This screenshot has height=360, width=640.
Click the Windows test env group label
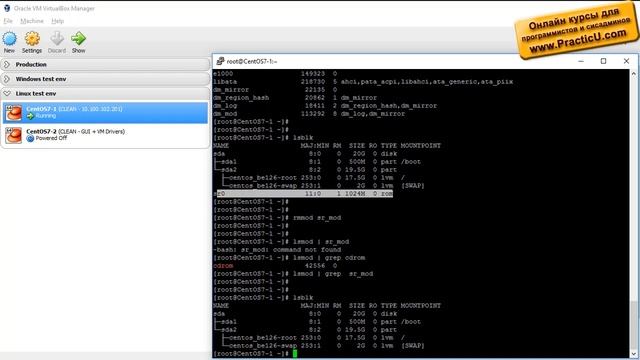click(41, 79)
